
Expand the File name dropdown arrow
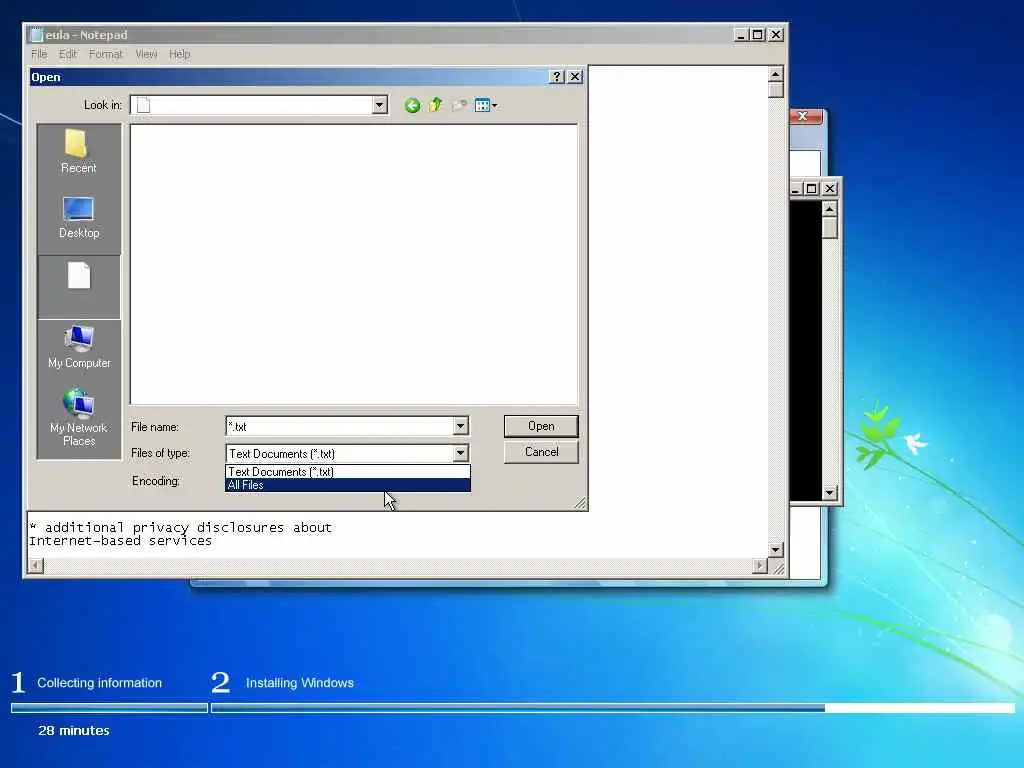tap(460, 426)
